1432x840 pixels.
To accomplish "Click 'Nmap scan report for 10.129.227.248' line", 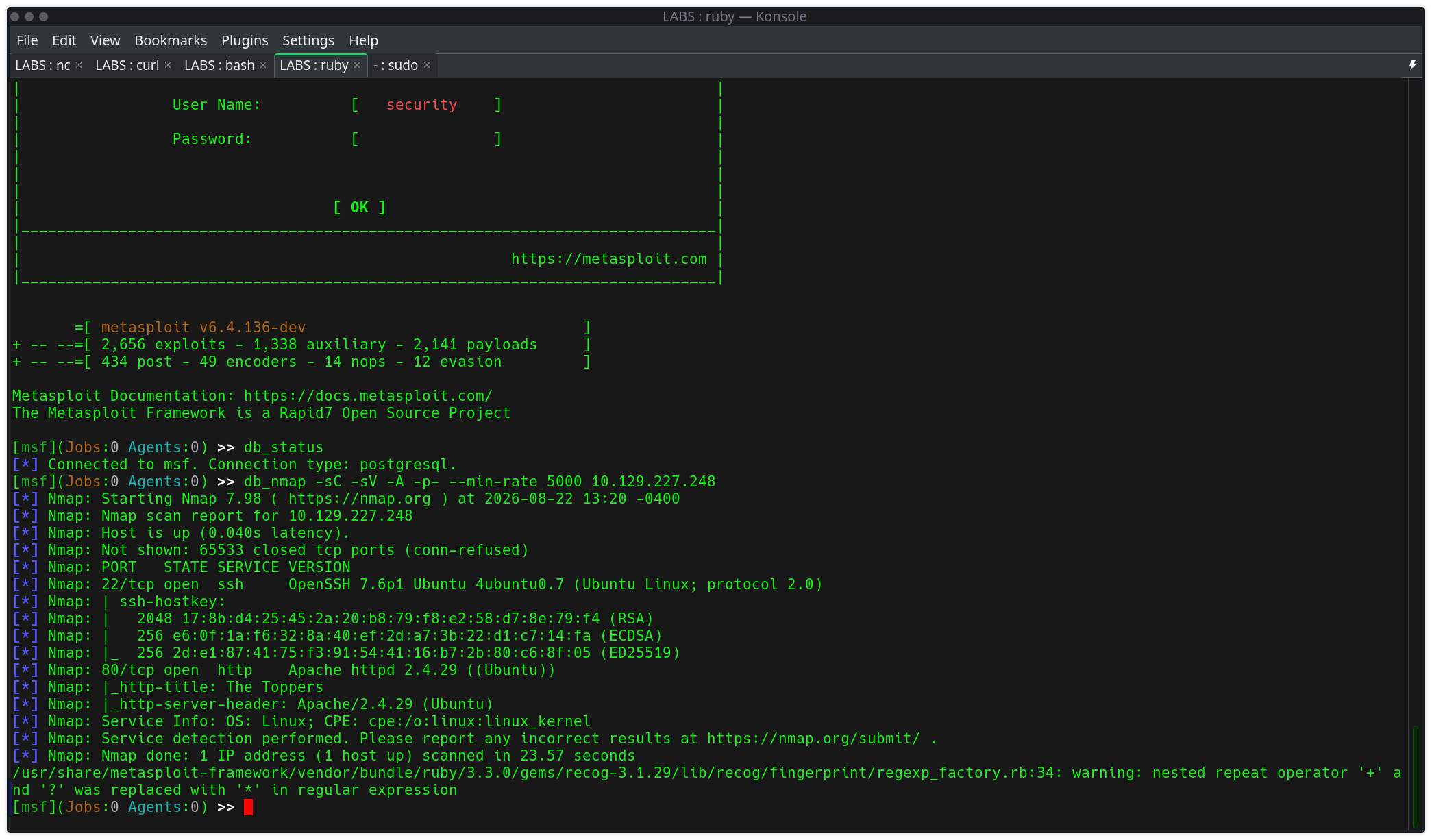I will (x=212, y=516).
